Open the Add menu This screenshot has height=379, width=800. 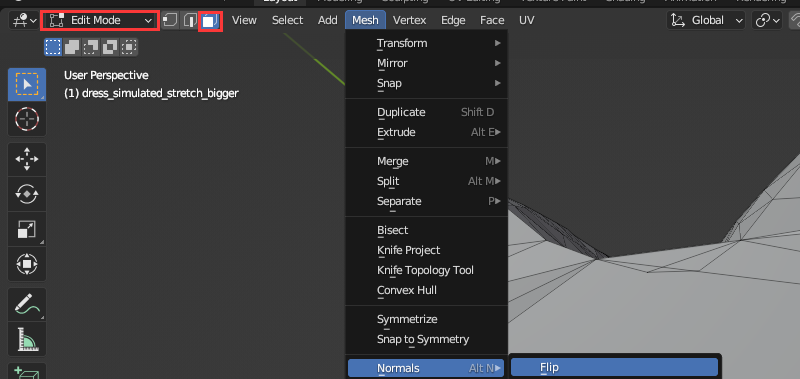[328, 20]
